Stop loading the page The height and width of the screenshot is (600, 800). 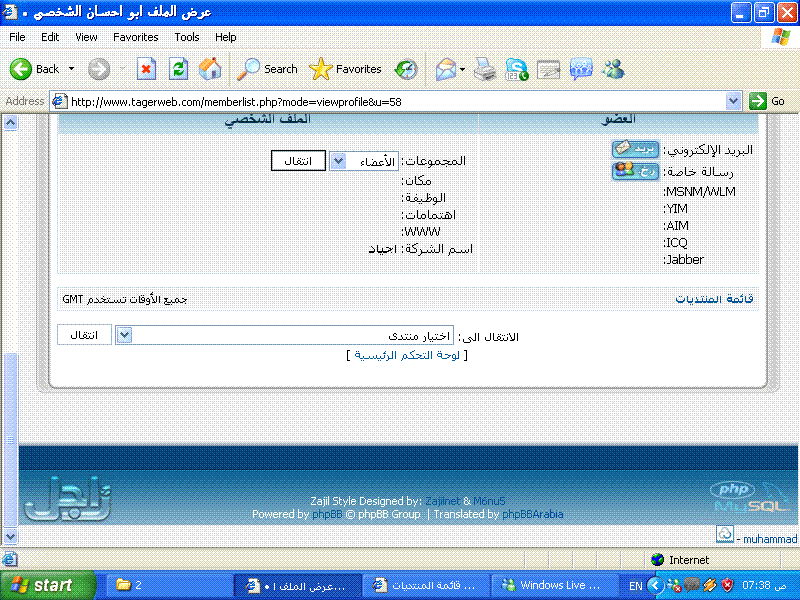tap(146, 69)
